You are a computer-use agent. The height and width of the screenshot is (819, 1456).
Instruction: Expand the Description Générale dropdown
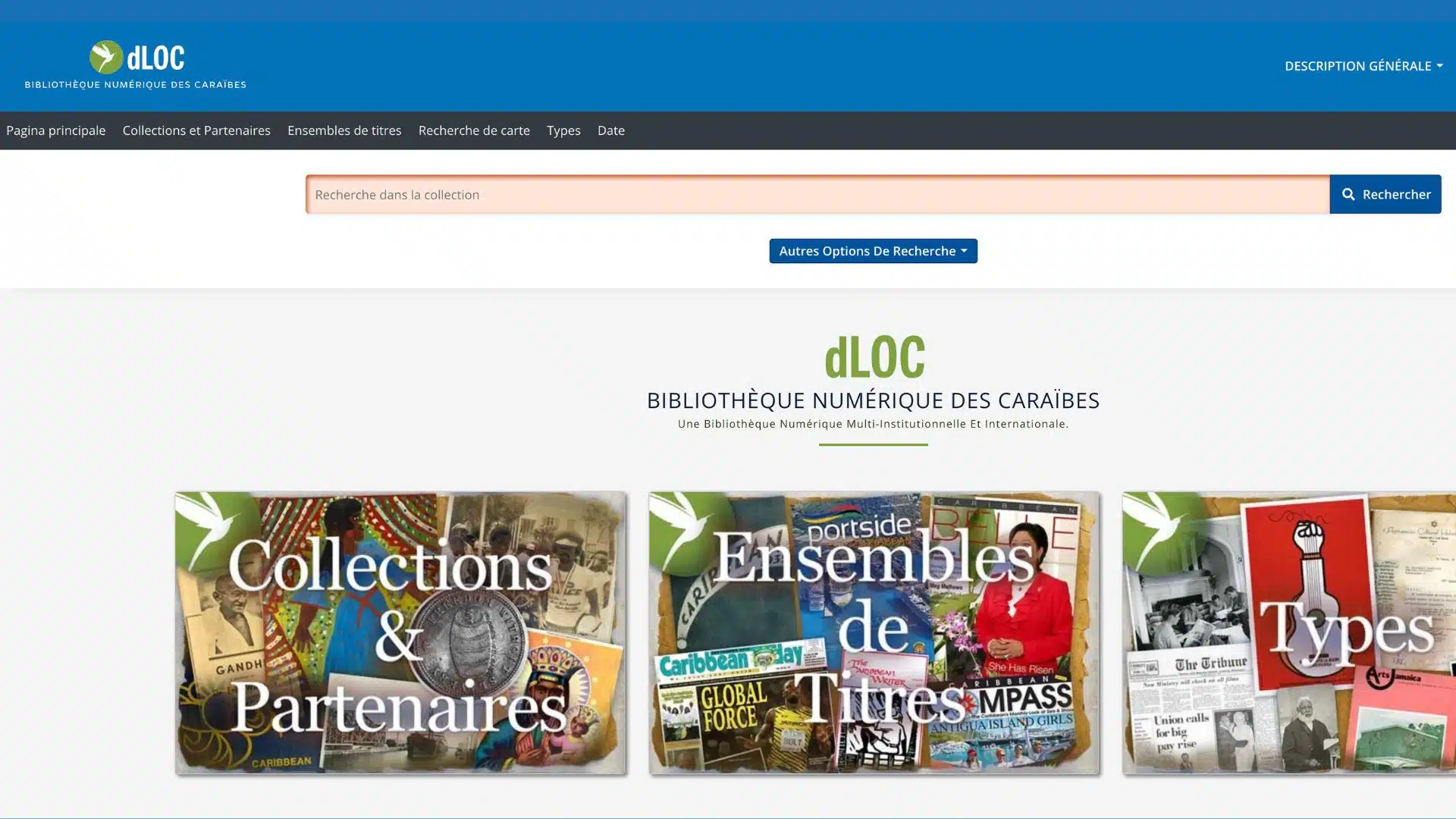1357,66
